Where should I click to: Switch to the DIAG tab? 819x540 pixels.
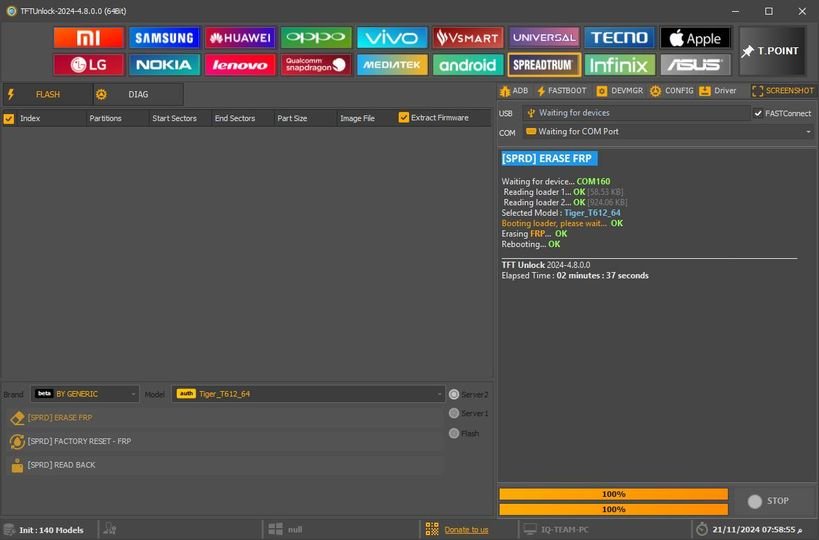click(138, 95)
